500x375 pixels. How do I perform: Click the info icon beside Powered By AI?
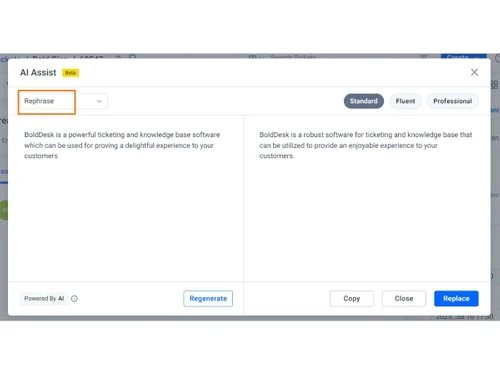(x=74, y=299)
